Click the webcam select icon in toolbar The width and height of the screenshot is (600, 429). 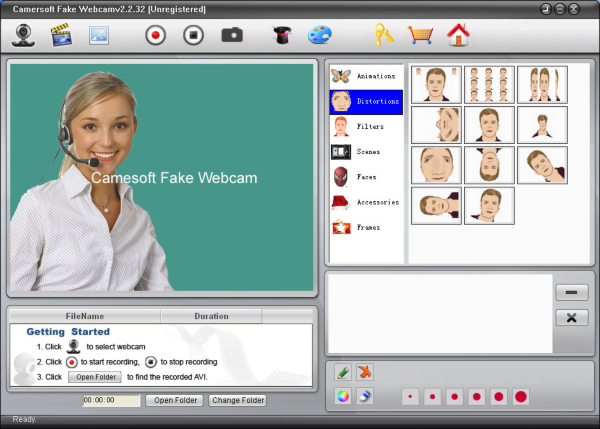pos(24,35)
